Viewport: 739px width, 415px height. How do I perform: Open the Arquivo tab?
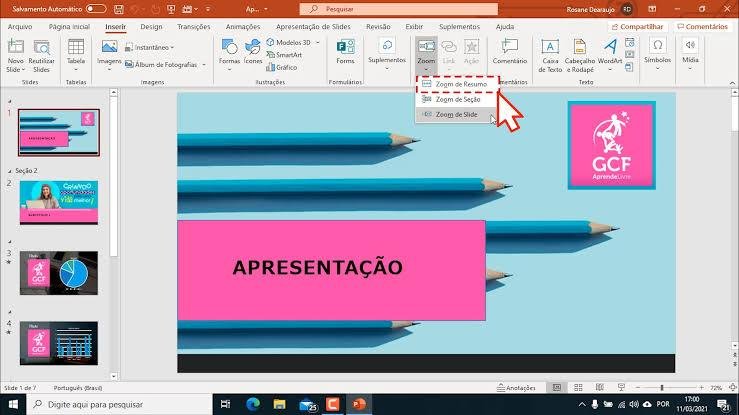coord(20,27)
